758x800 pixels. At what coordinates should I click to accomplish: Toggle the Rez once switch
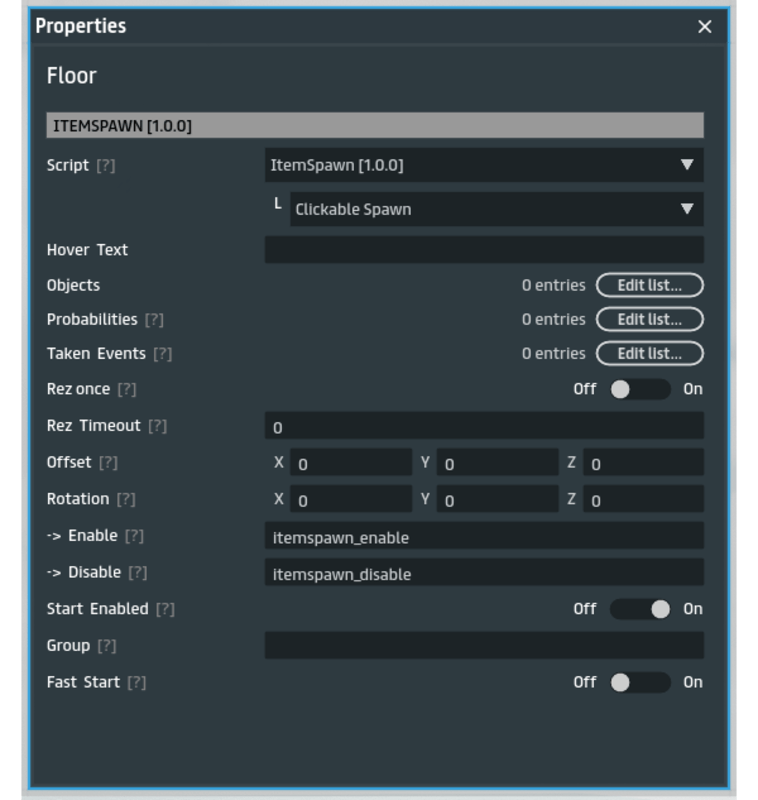(x=640, y=389)
